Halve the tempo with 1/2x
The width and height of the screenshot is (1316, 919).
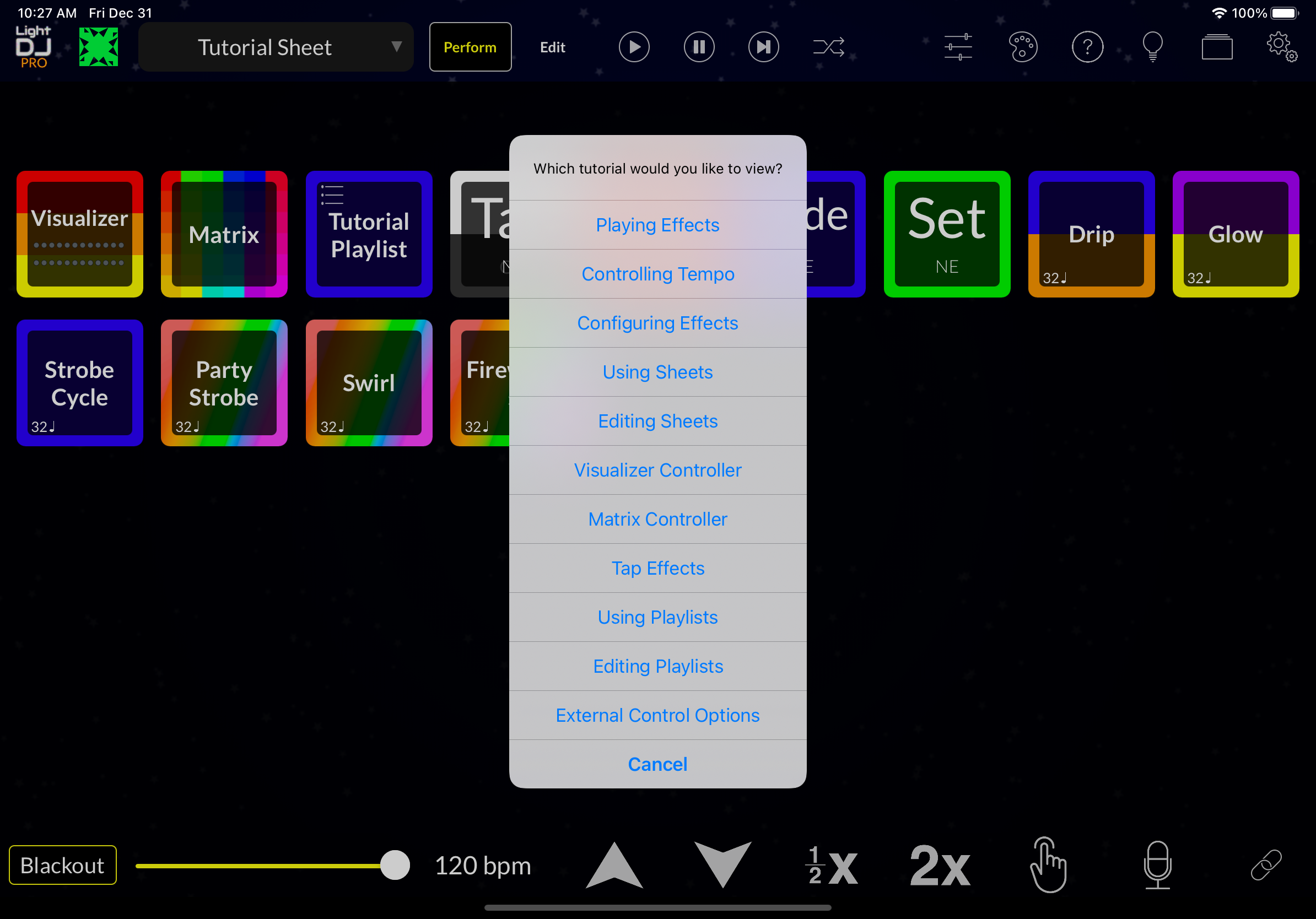coord(832,865)
